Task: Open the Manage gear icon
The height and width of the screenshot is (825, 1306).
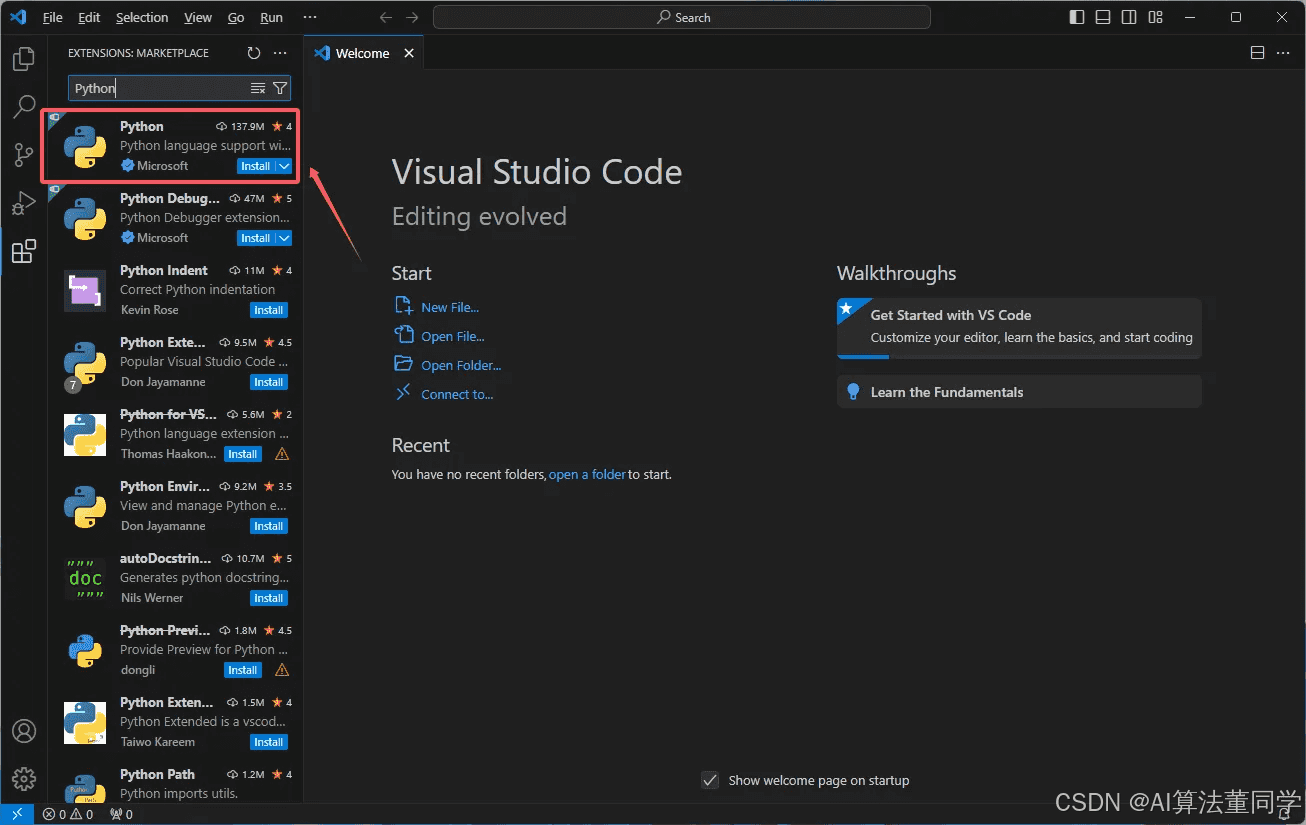Action: (x=24, y=778)
